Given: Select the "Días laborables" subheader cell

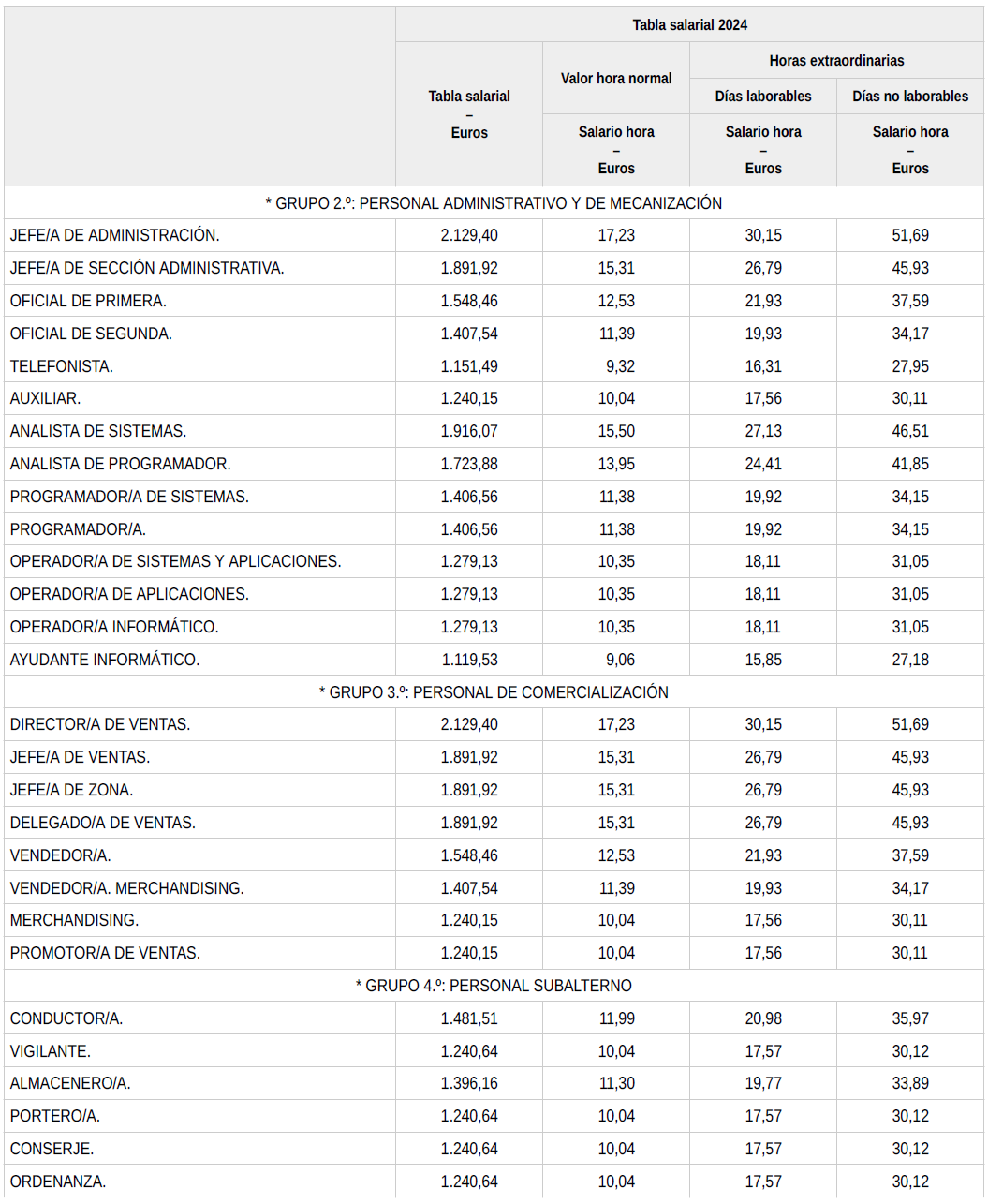Looking at the screenshot, I should click(x=763, y=97).
